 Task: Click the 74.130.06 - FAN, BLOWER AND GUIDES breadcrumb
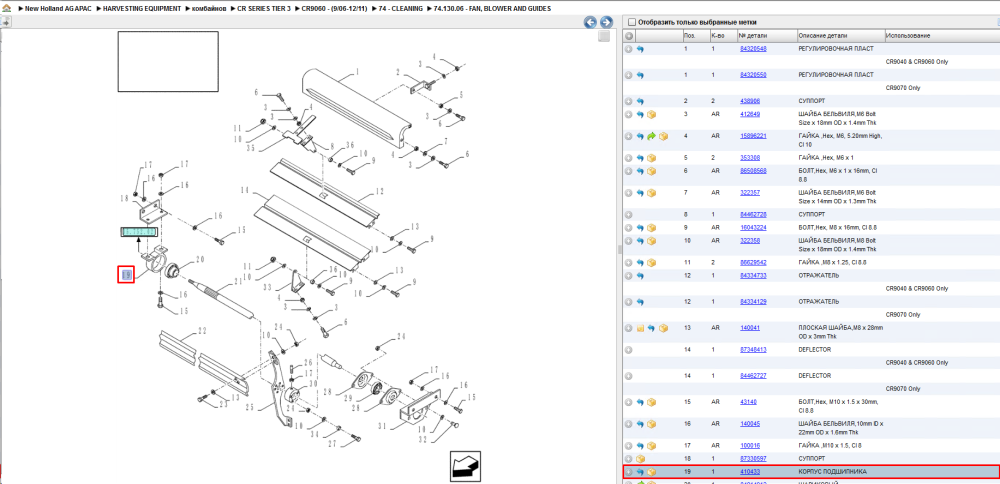[x=492, y=9]
